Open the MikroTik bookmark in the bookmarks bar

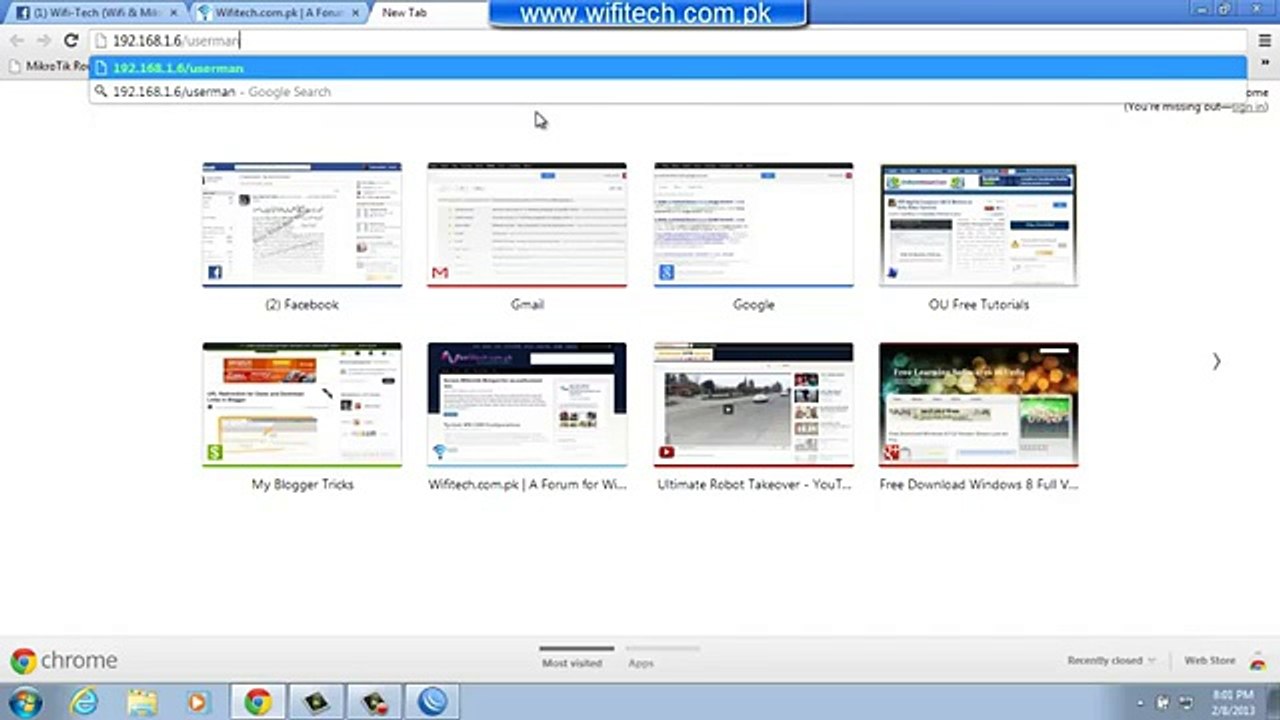[x=50, y=66]
